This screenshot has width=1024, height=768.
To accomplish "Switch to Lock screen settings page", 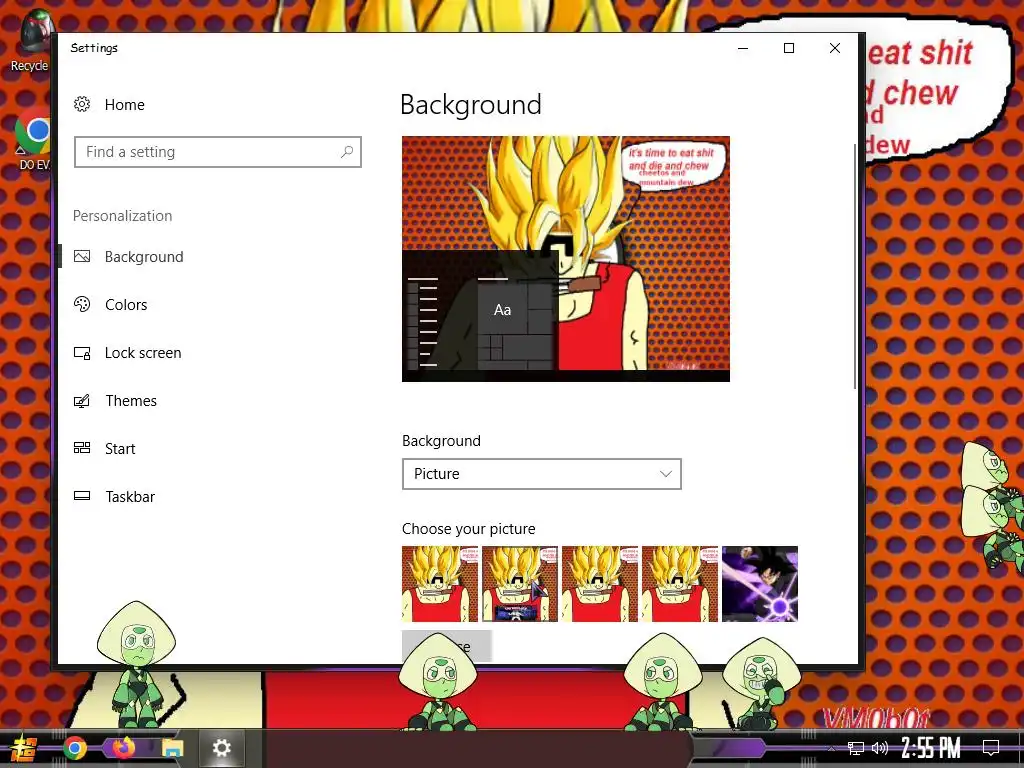I will (143, 353).
